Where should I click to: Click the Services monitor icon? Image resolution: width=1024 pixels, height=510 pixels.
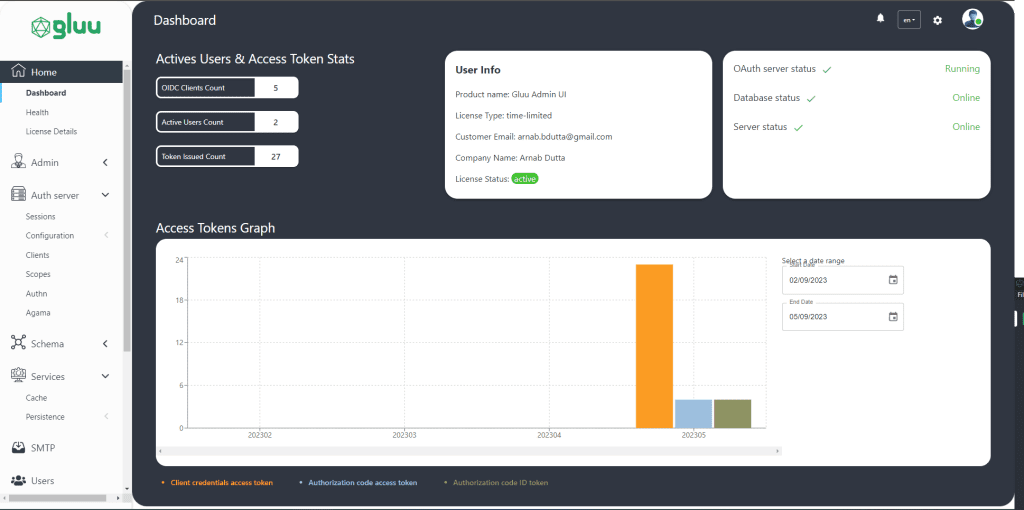point(19,375)
